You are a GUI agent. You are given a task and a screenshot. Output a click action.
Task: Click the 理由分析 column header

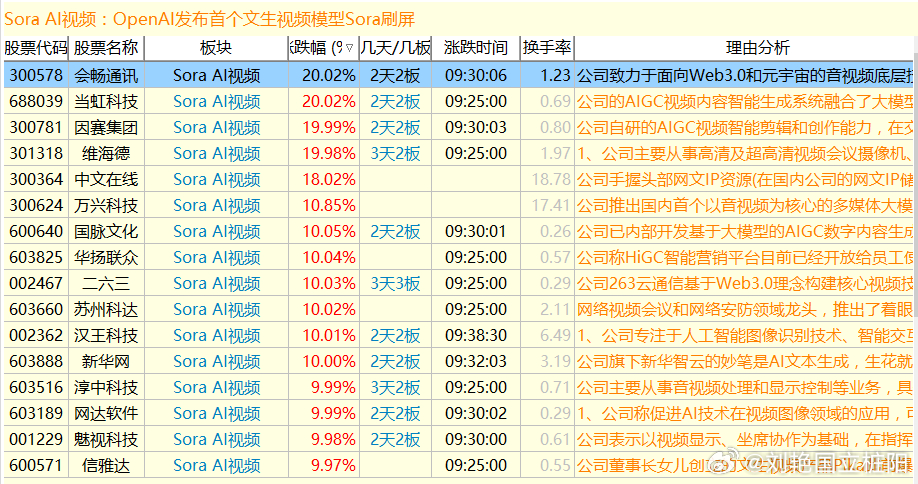(x=745, y=48)
